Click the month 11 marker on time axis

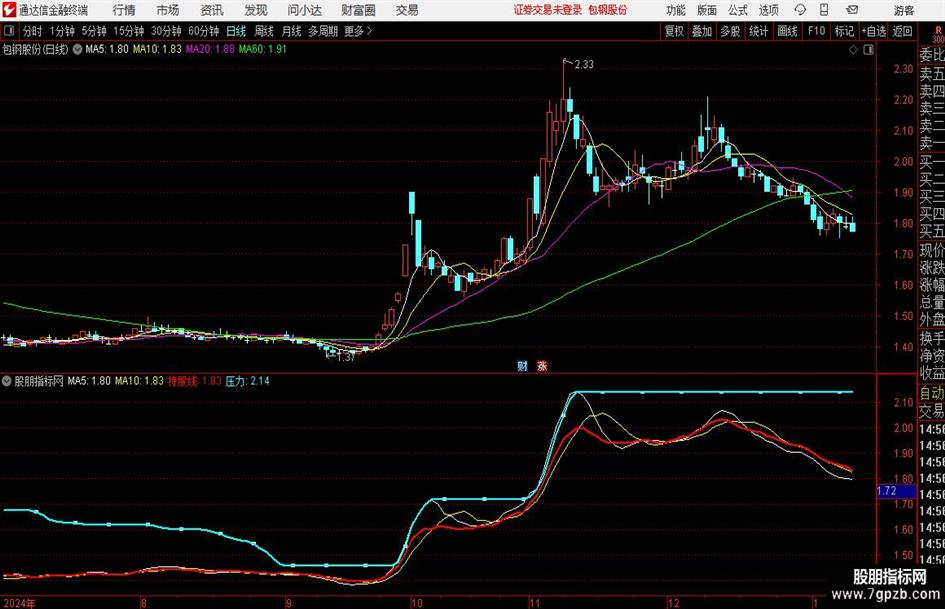pos(535,603)
